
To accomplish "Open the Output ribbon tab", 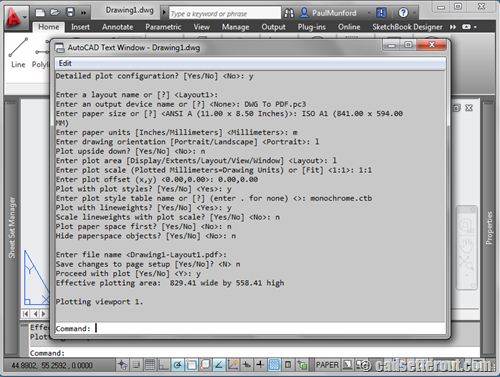I will (273, 27).
